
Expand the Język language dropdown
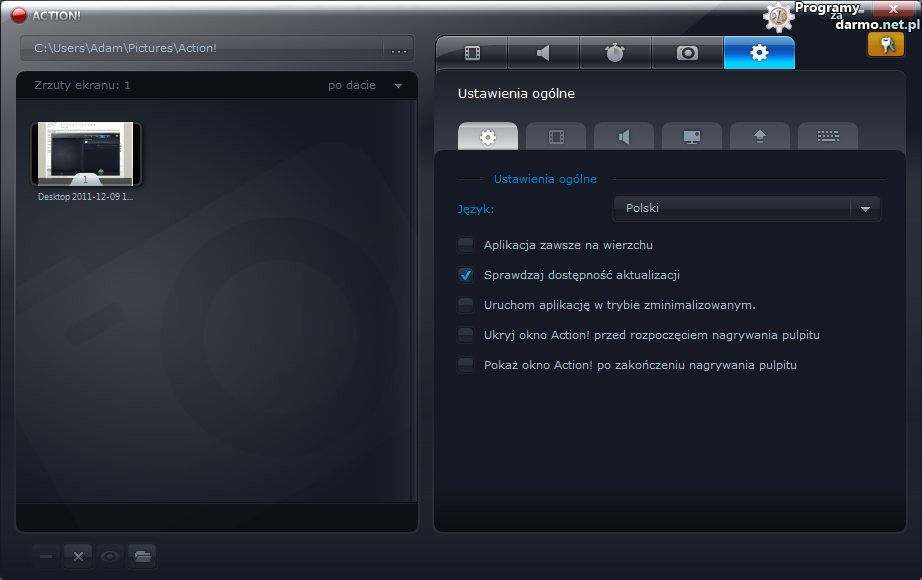tap(865, 208)
